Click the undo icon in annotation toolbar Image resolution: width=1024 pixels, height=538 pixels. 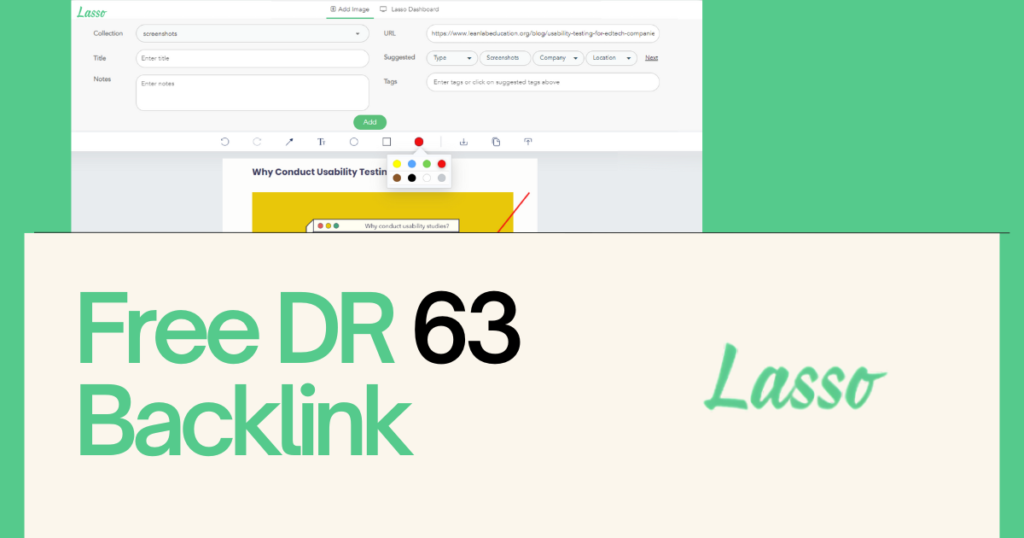225,142
